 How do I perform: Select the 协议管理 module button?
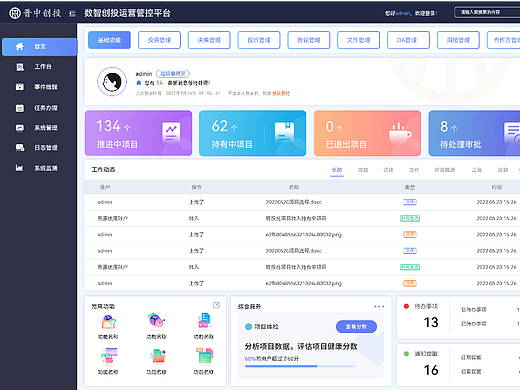pos(309,40)
